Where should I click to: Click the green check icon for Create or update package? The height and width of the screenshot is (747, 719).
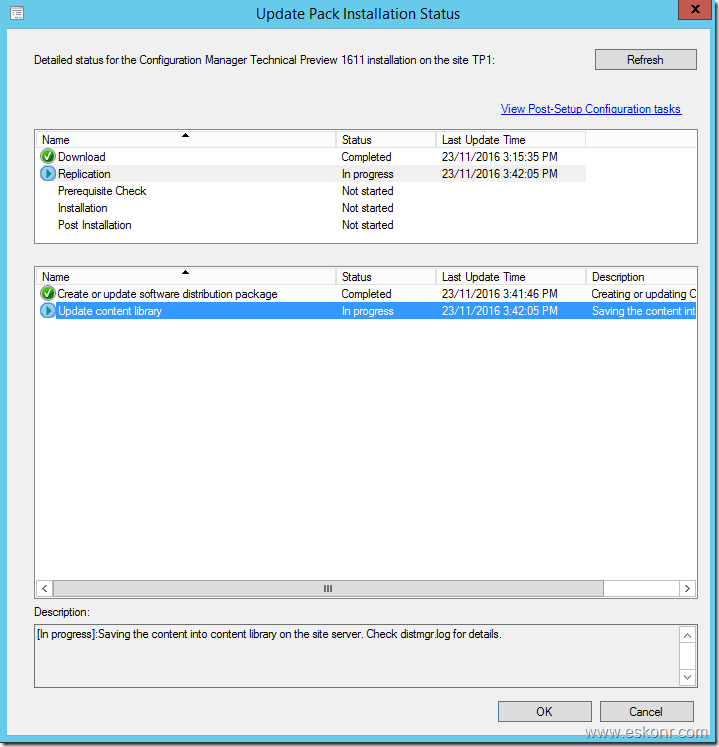click(x=48, y=293)
